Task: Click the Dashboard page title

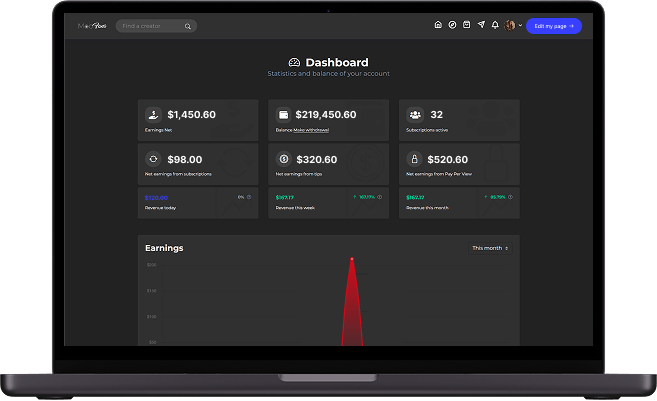Action: 337,62
